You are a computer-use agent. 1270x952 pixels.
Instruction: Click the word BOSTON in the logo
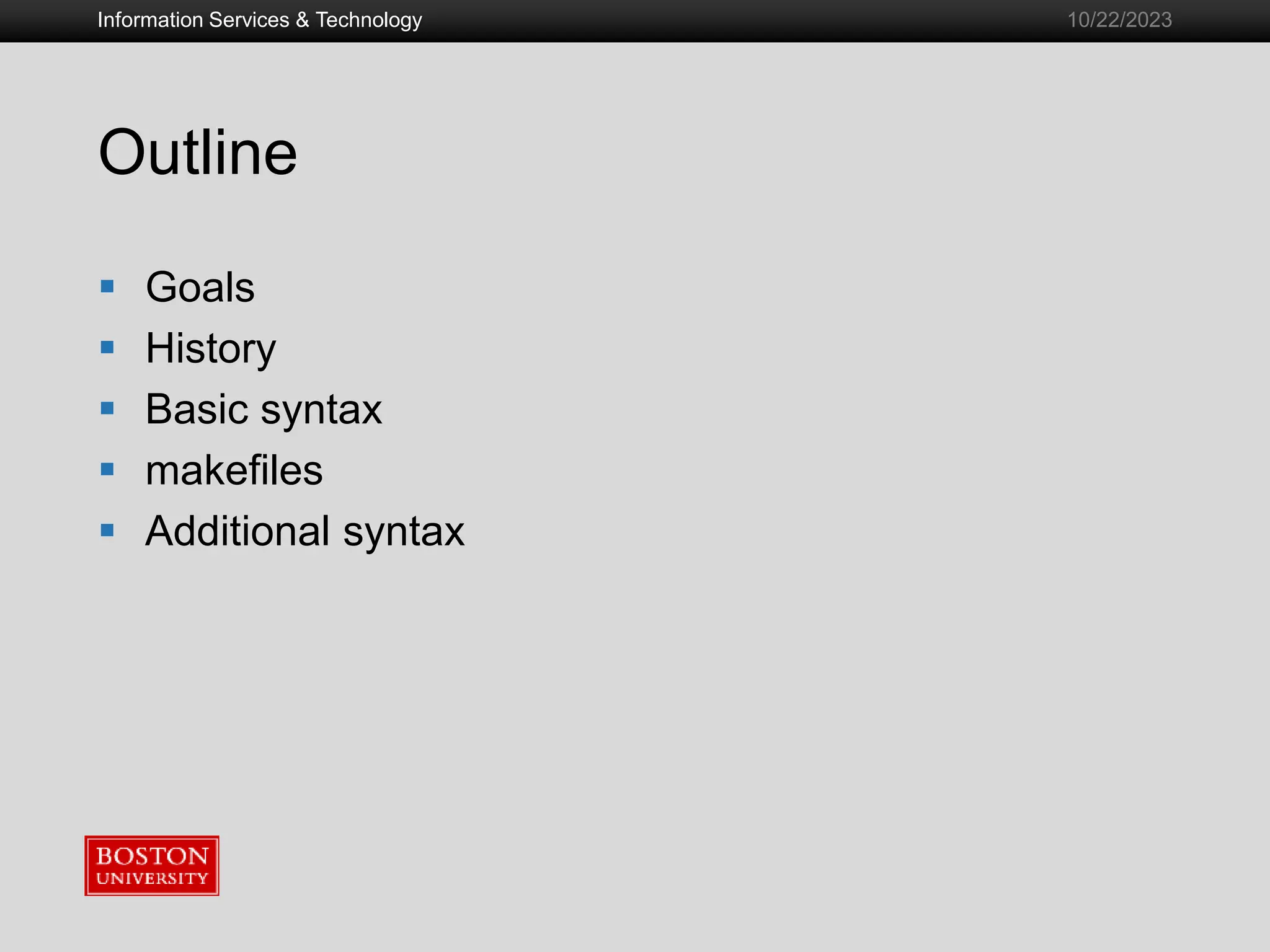pyautogui.click(x=152, y=856)
